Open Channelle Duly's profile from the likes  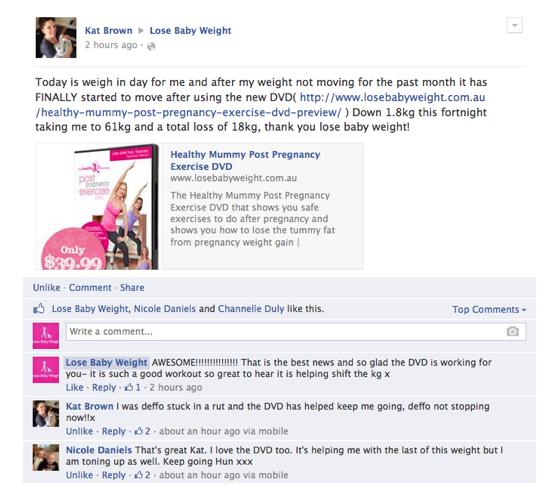tap(251, 309)
